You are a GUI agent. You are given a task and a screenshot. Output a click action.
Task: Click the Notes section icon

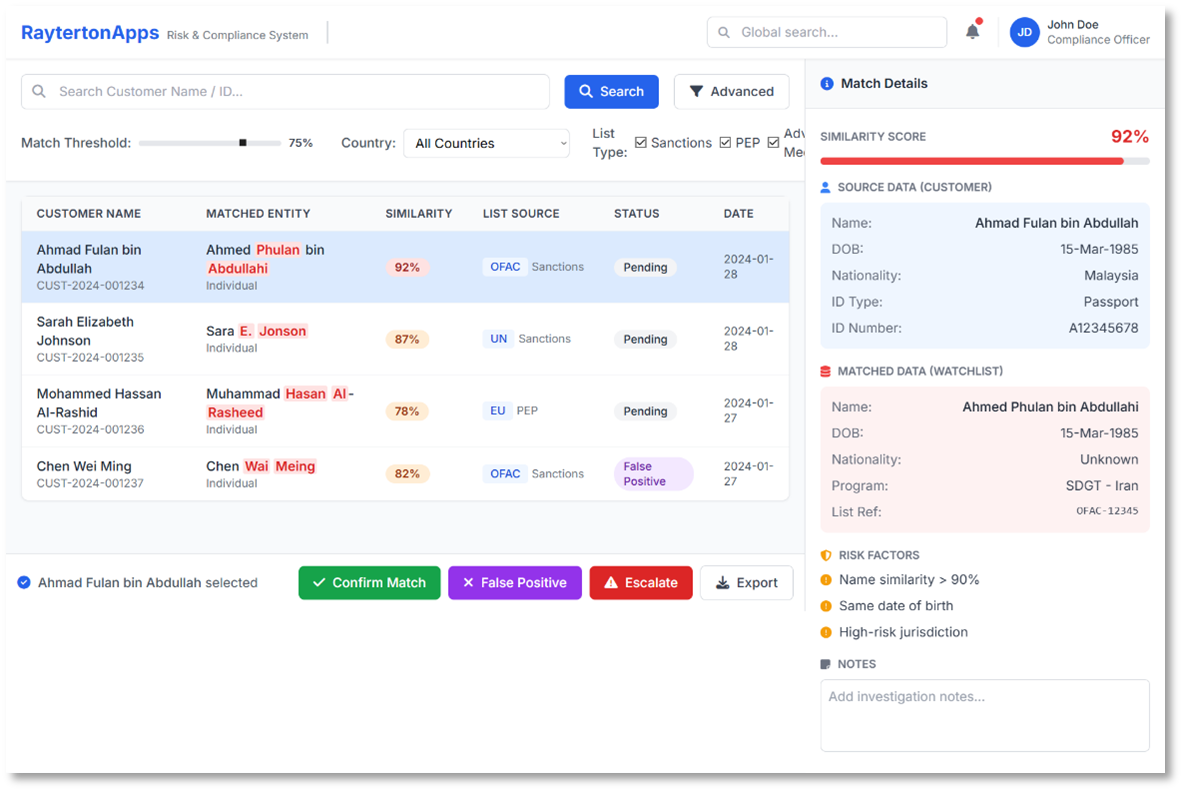tap(826, 664)
